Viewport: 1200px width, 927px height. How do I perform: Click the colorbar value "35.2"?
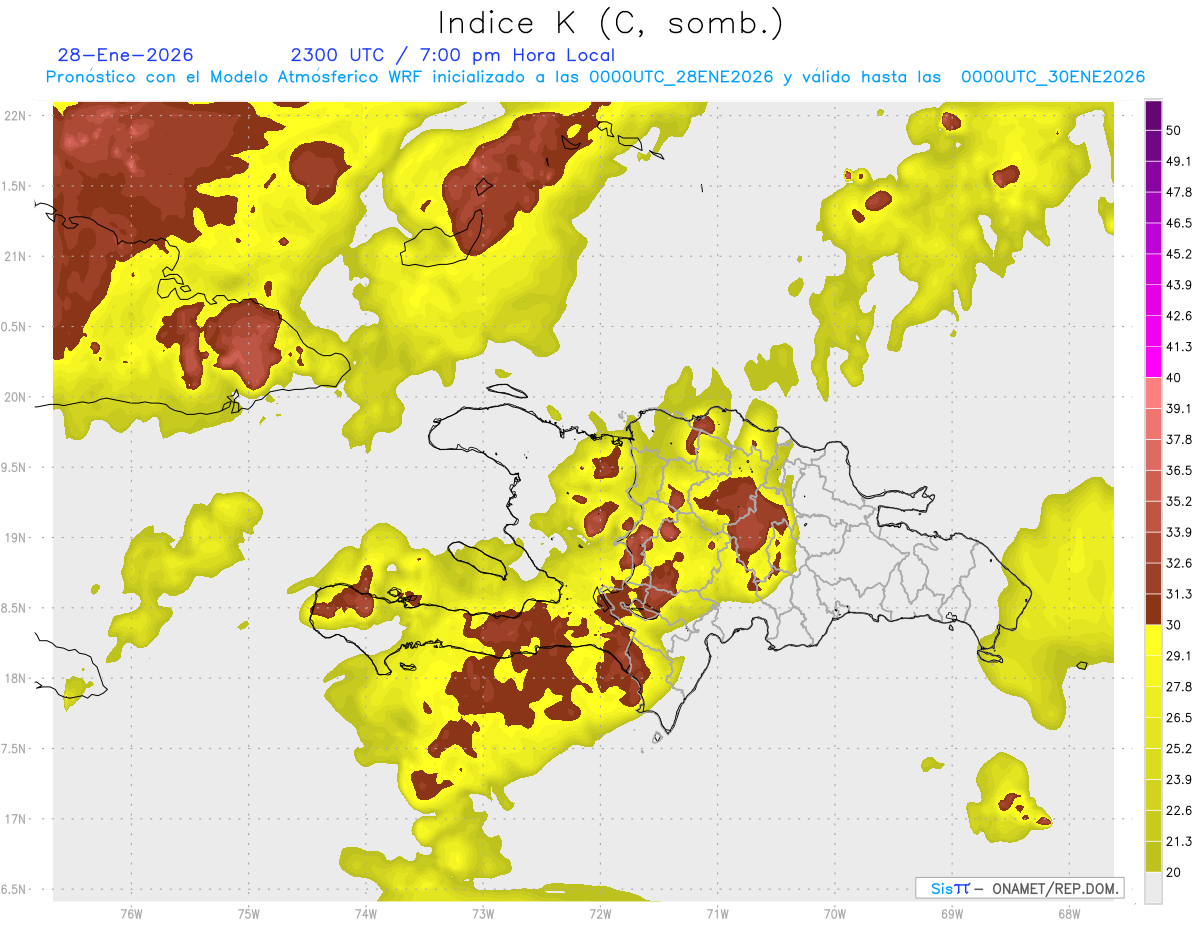tap(1179, 501)
